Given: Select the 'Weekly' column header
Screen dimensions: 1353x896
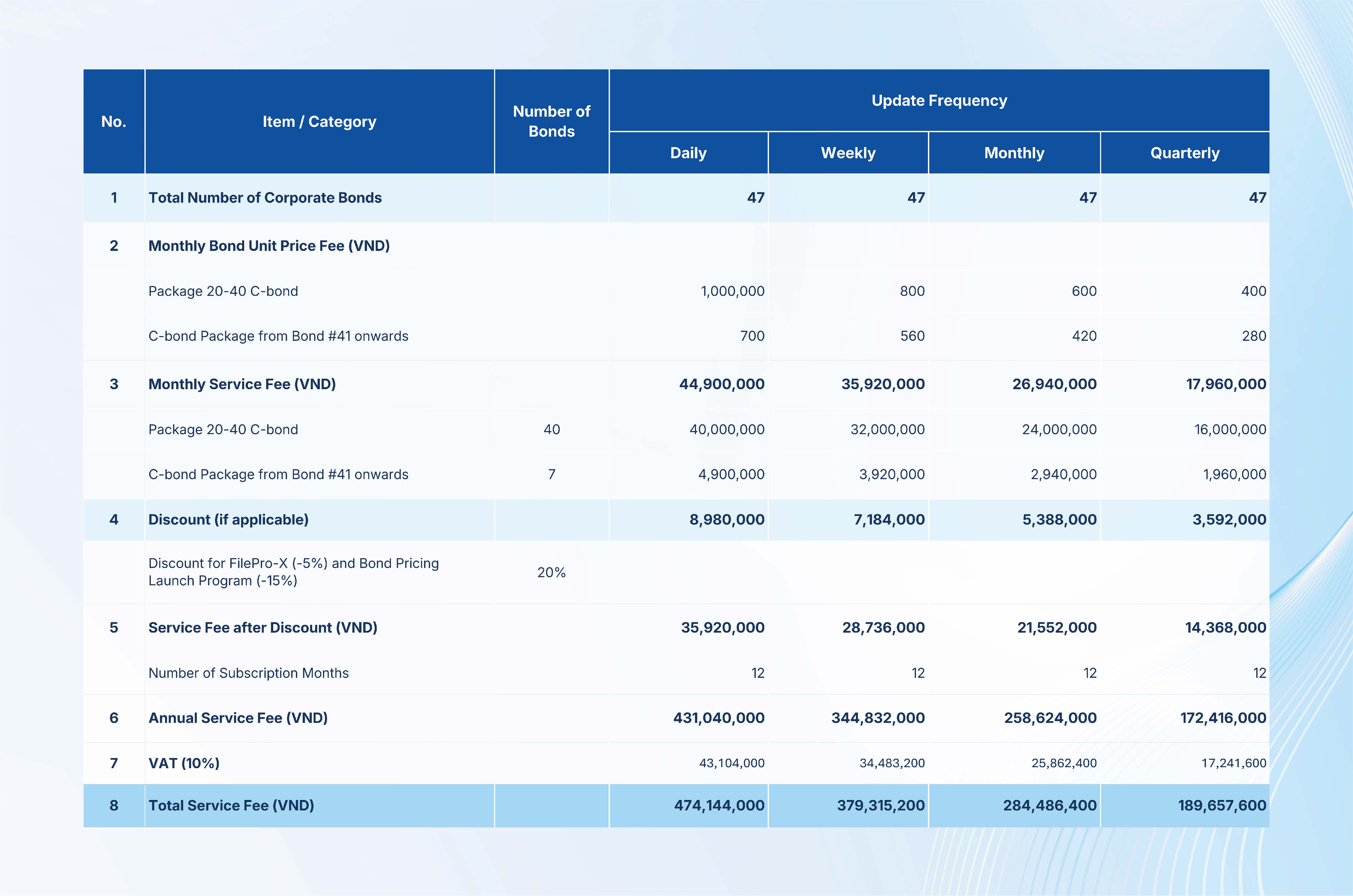Looking at the screenshot, I should coord(848,153).
